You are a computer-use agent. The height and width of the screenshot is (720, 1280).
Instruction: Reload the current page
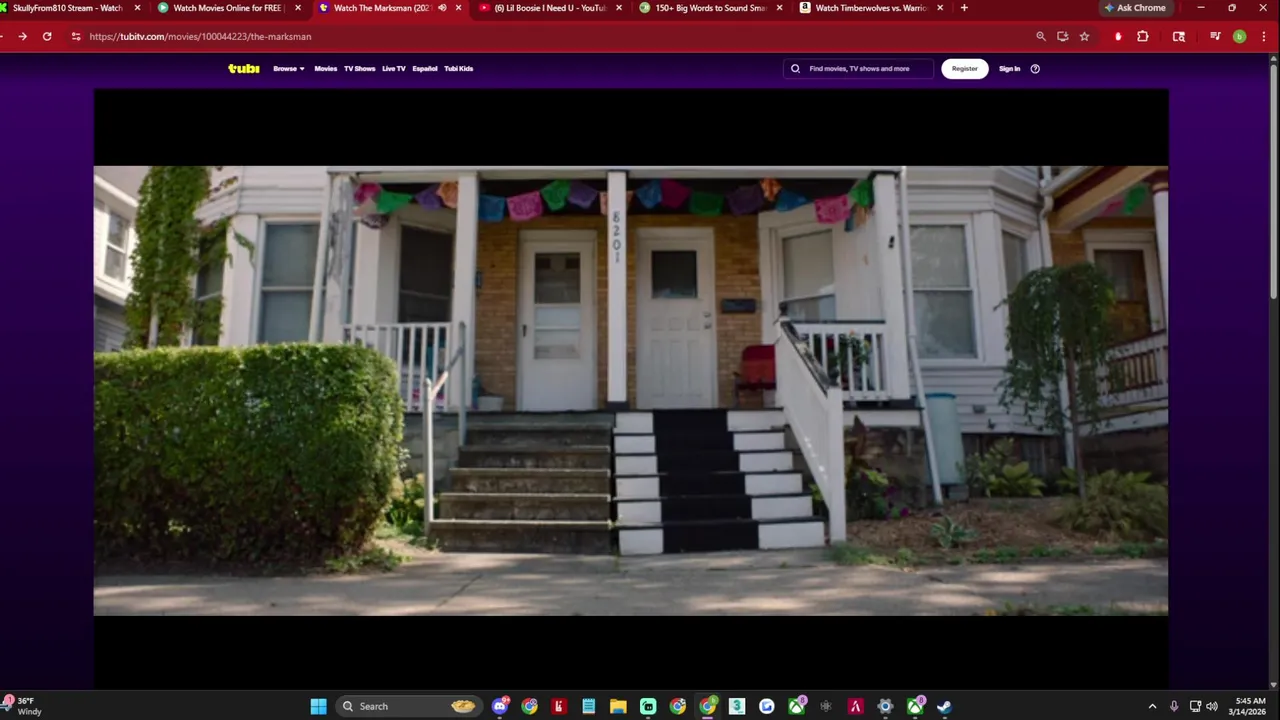(47, 36)
